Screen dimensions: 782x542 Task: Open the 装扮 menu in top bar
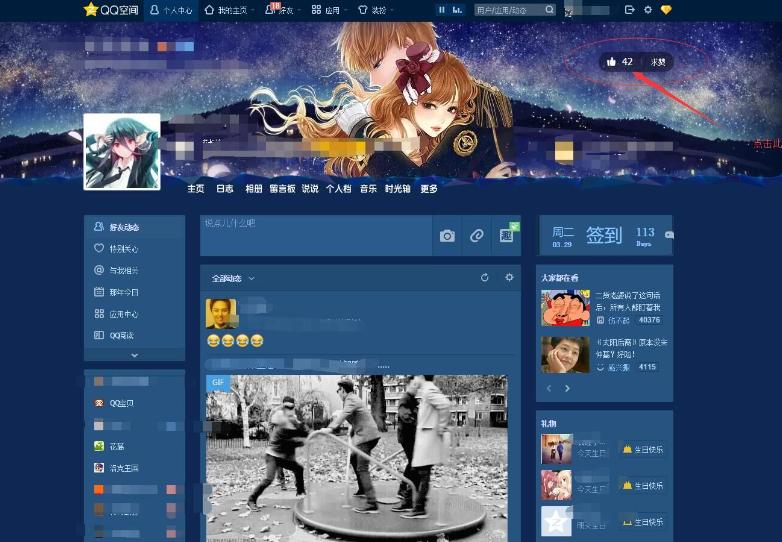[x=373, y=10]
